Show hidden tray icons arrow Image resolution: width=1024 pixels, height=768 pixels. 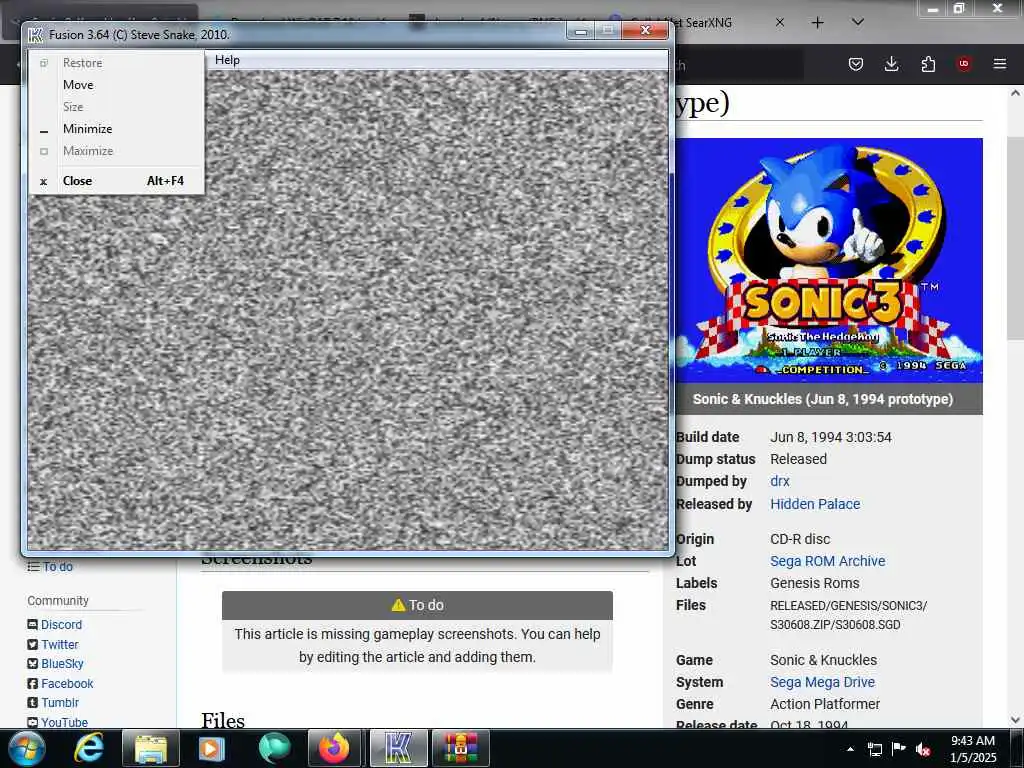click(850, 749)
